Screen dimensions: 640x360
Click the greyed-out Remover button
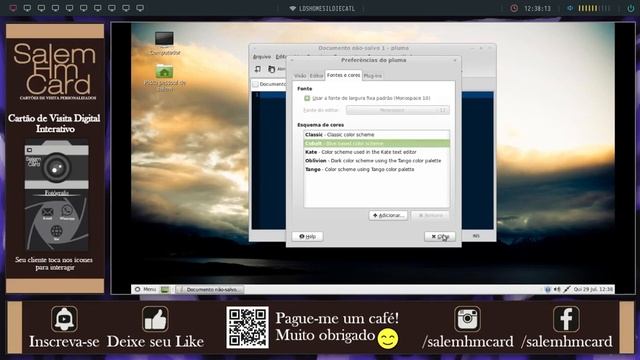[431, 215]
